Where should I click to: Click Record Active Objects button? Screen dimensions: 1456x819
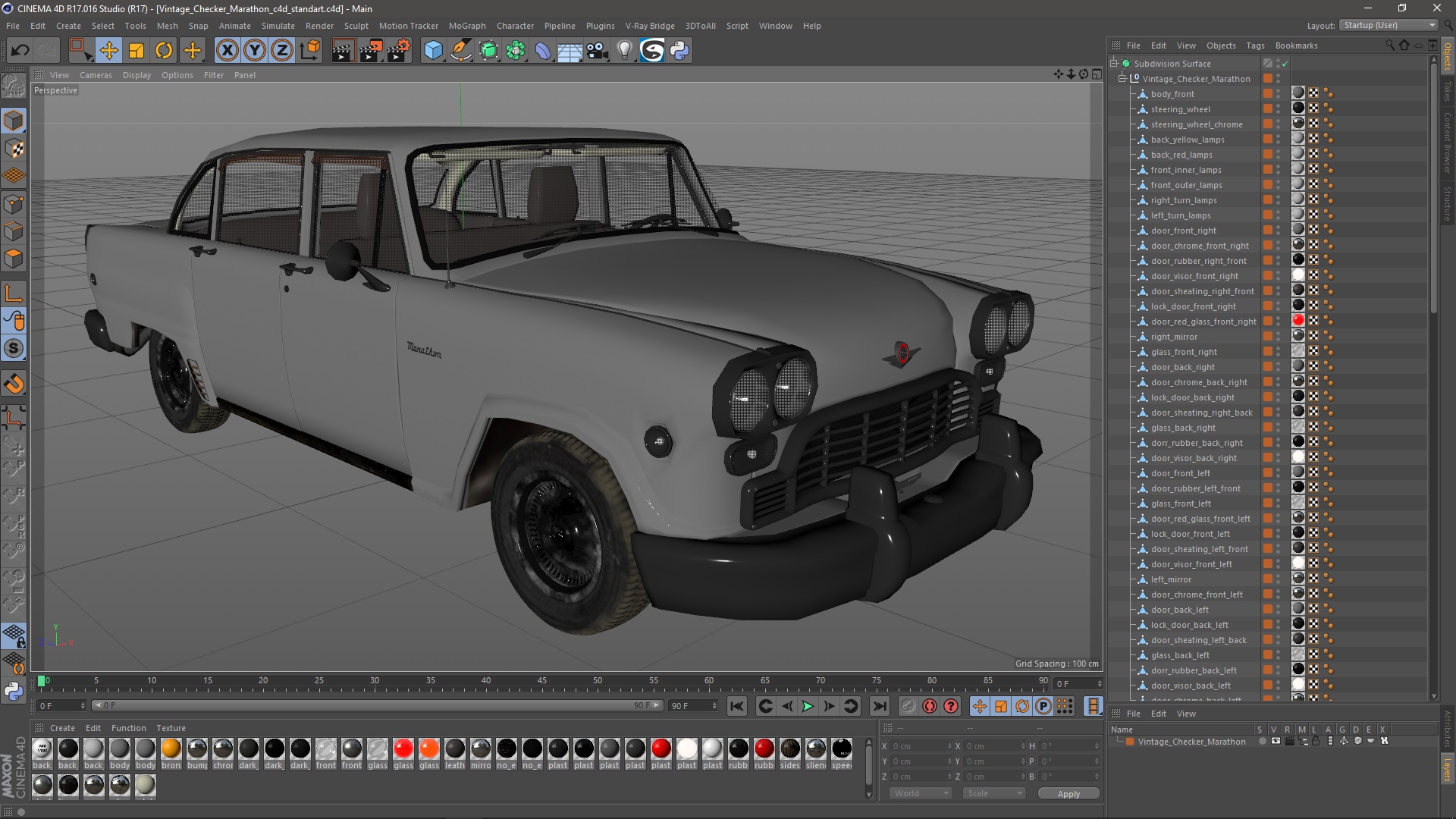908,707
